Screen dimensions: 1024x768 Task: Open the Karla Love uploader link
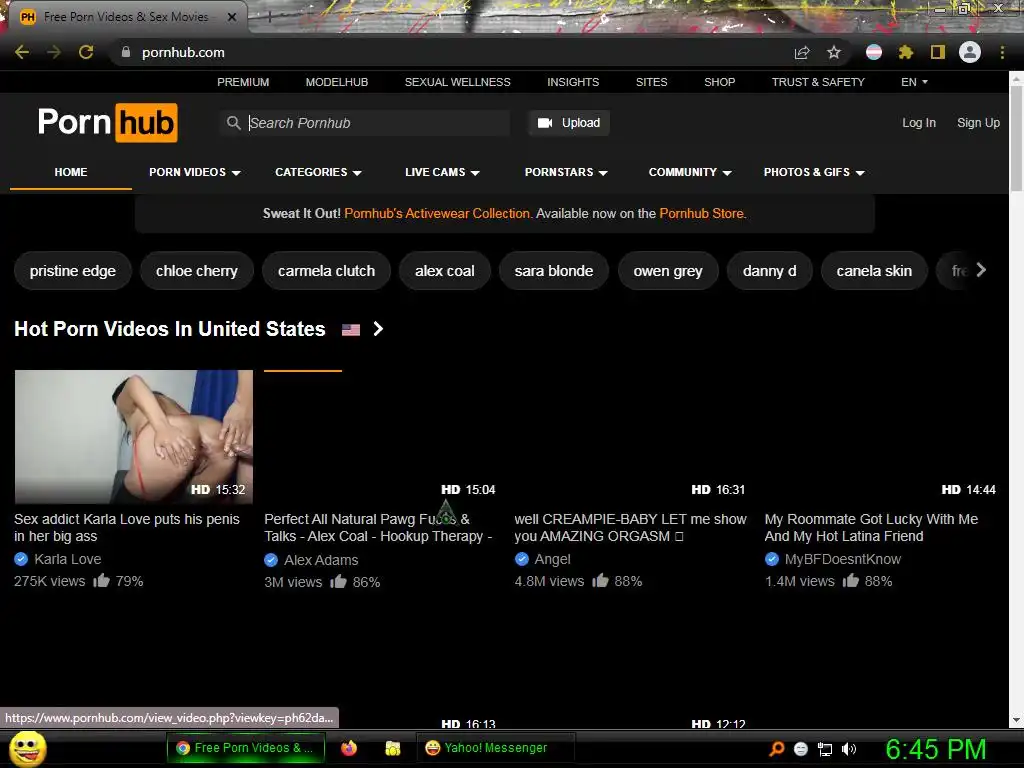[x=67, y=559]
